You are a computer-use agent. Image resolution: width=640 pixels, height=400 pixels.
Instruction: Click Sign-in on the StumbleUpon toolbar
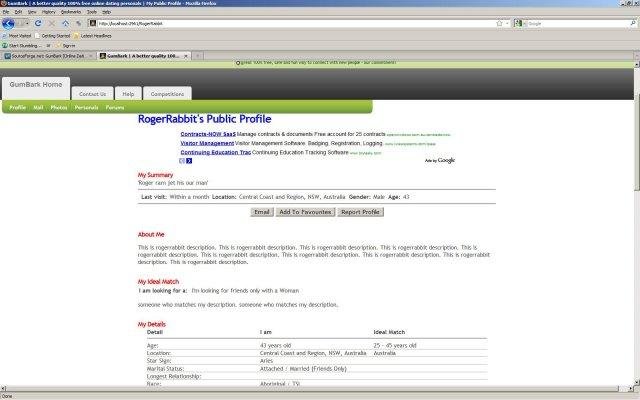coord(66,46)
